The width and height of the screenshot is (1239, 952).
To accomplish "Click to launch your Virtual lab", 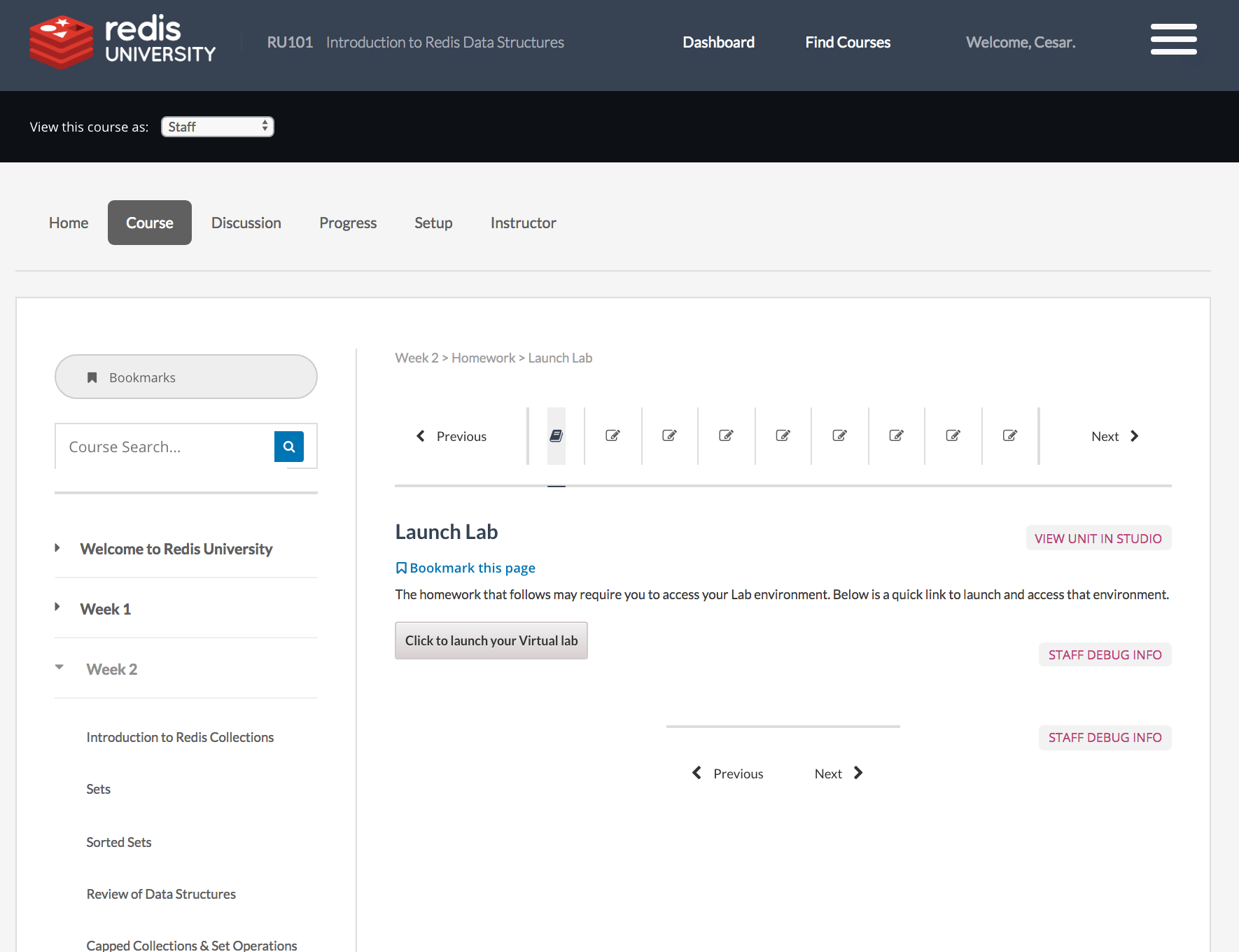I will [491, 640].
